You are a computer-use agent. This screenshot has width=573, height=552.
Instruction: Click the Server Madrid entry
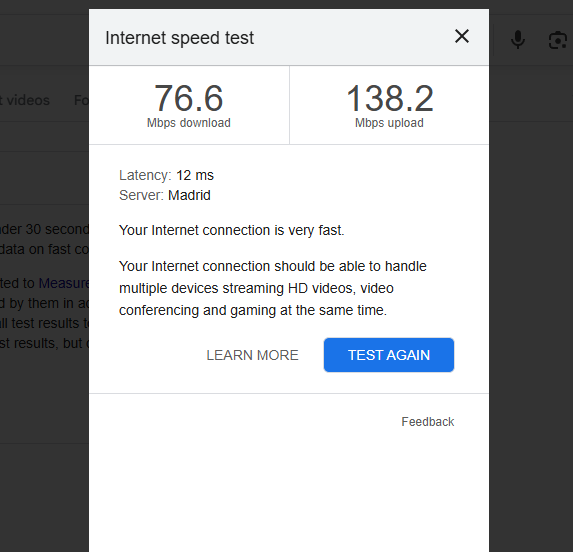(x=165, y=195)
